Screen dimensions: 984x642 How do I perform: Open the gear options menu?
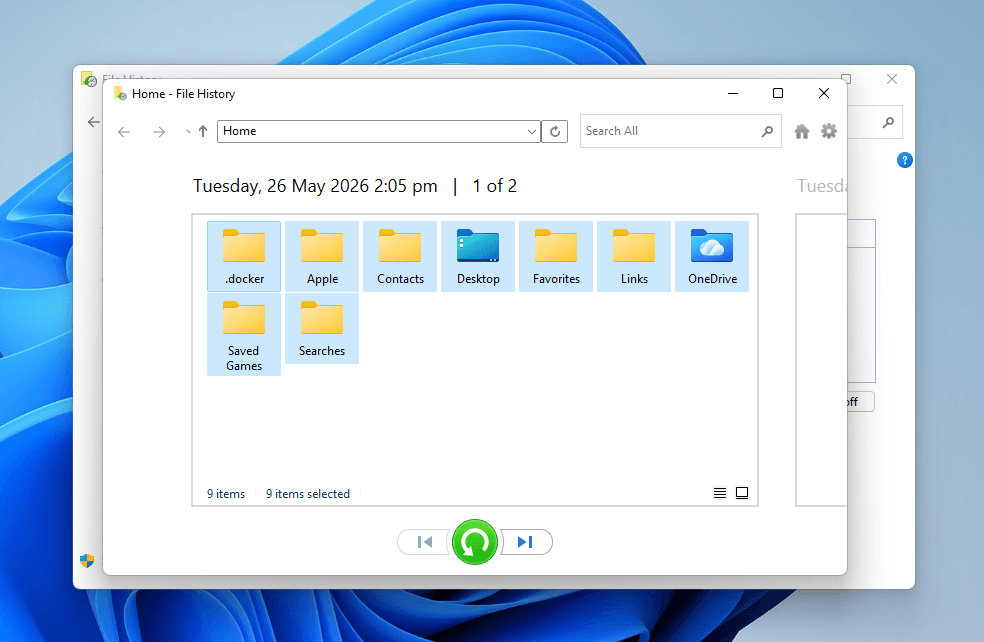(829, 131)
